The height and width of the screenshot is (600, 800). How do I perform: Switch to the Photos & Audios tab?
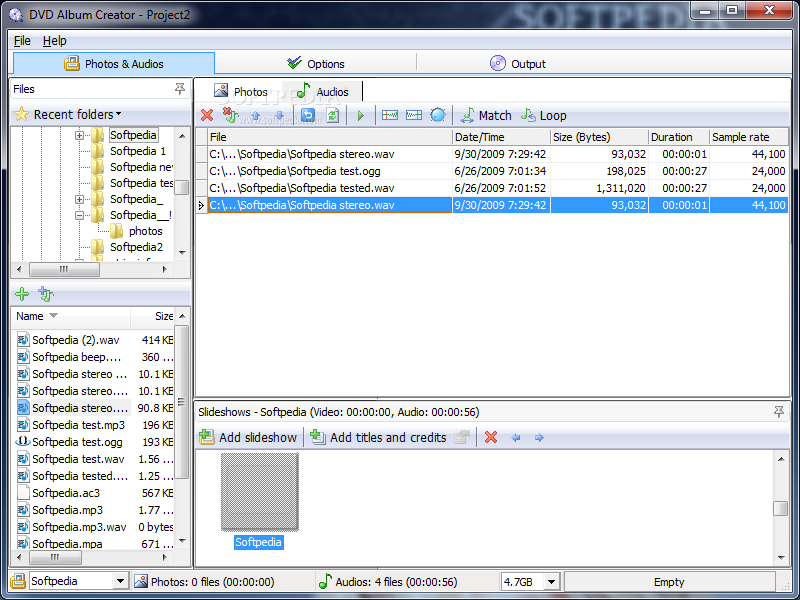point(113,64)
